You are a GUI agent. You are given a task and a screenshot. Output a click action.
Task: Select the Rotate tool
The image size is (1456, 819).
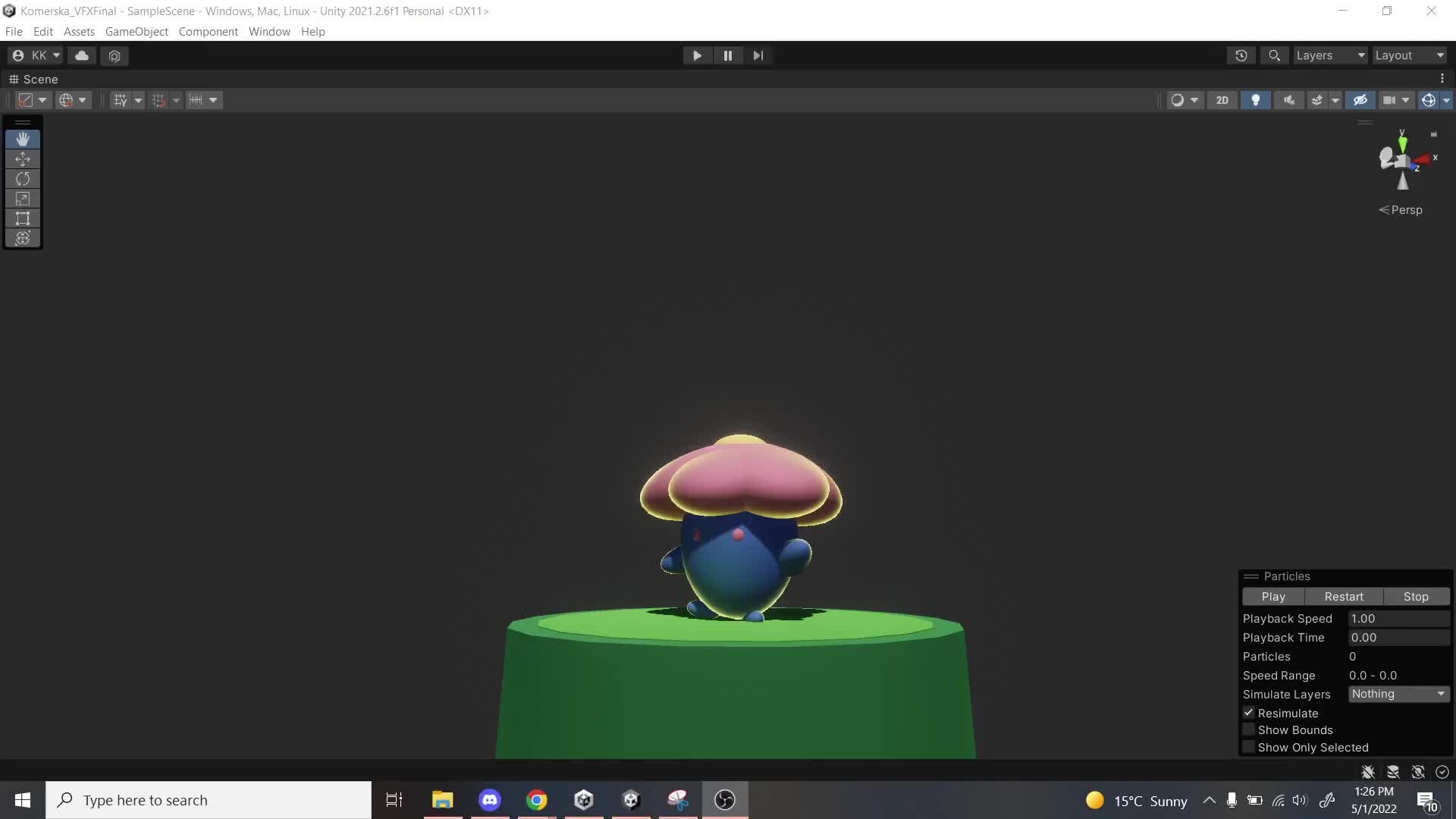23,179
